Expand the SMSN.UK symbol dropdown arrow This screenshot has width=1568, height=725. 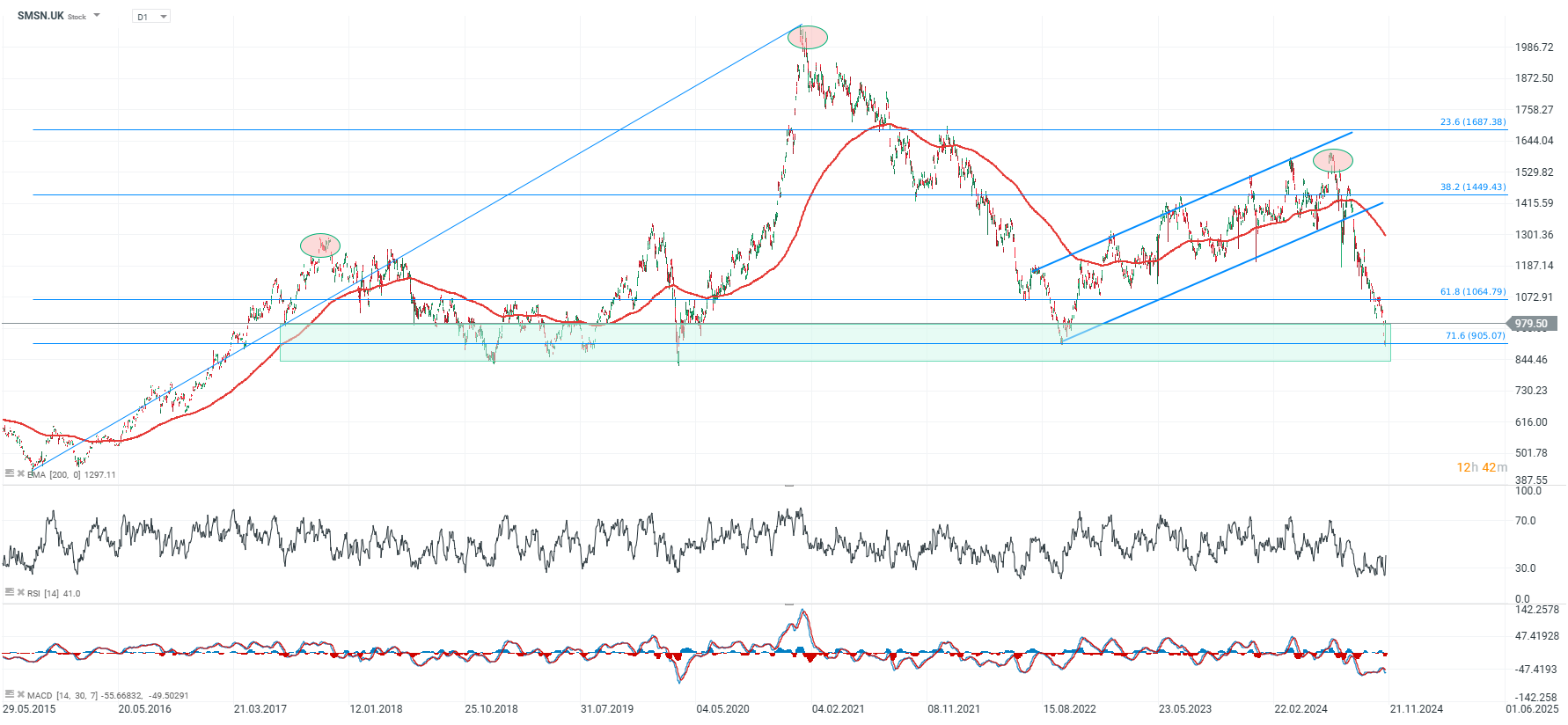point(97,16)
